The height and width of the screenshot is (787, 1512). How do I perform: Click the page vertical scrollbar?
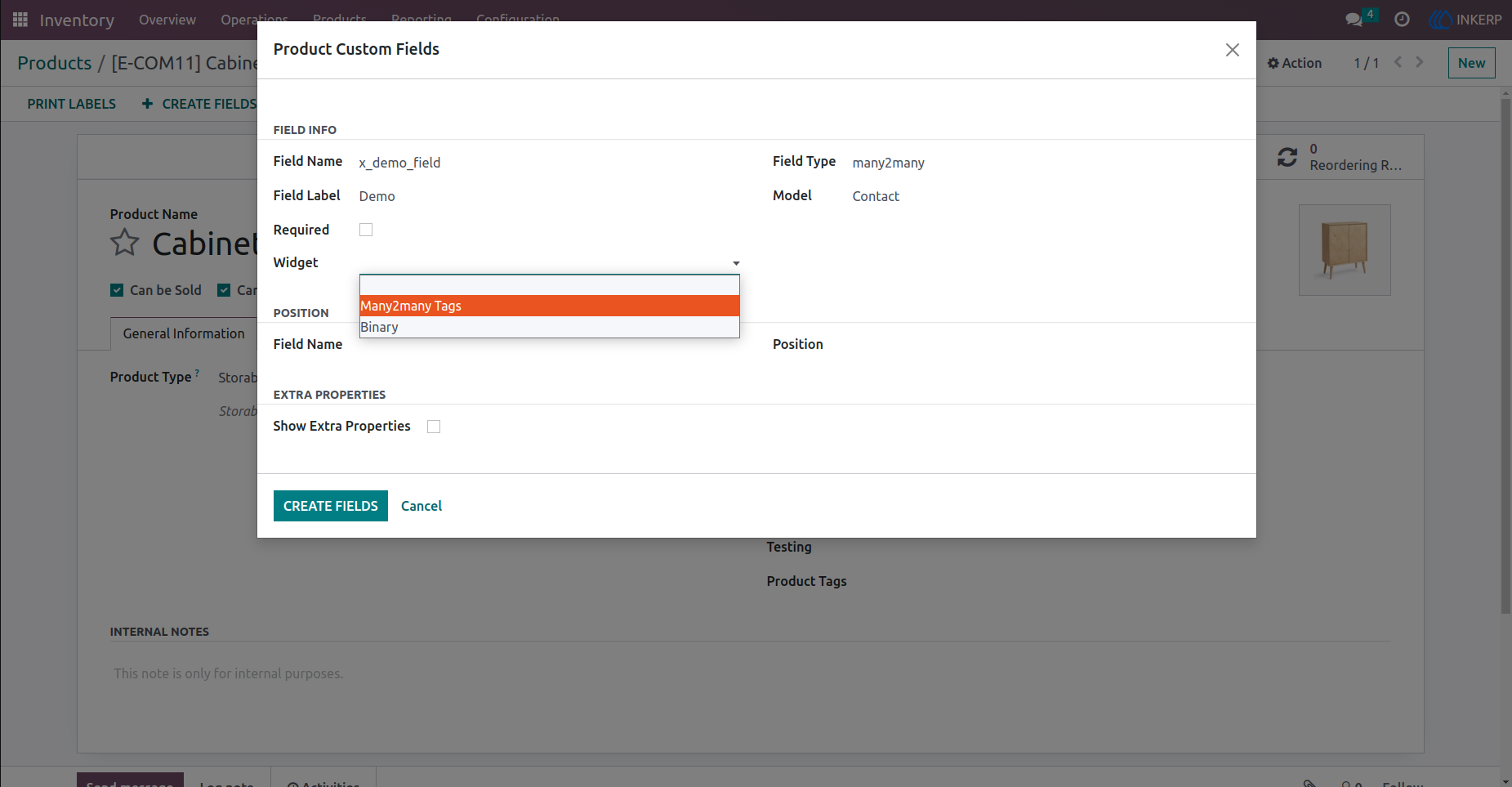1505,355
